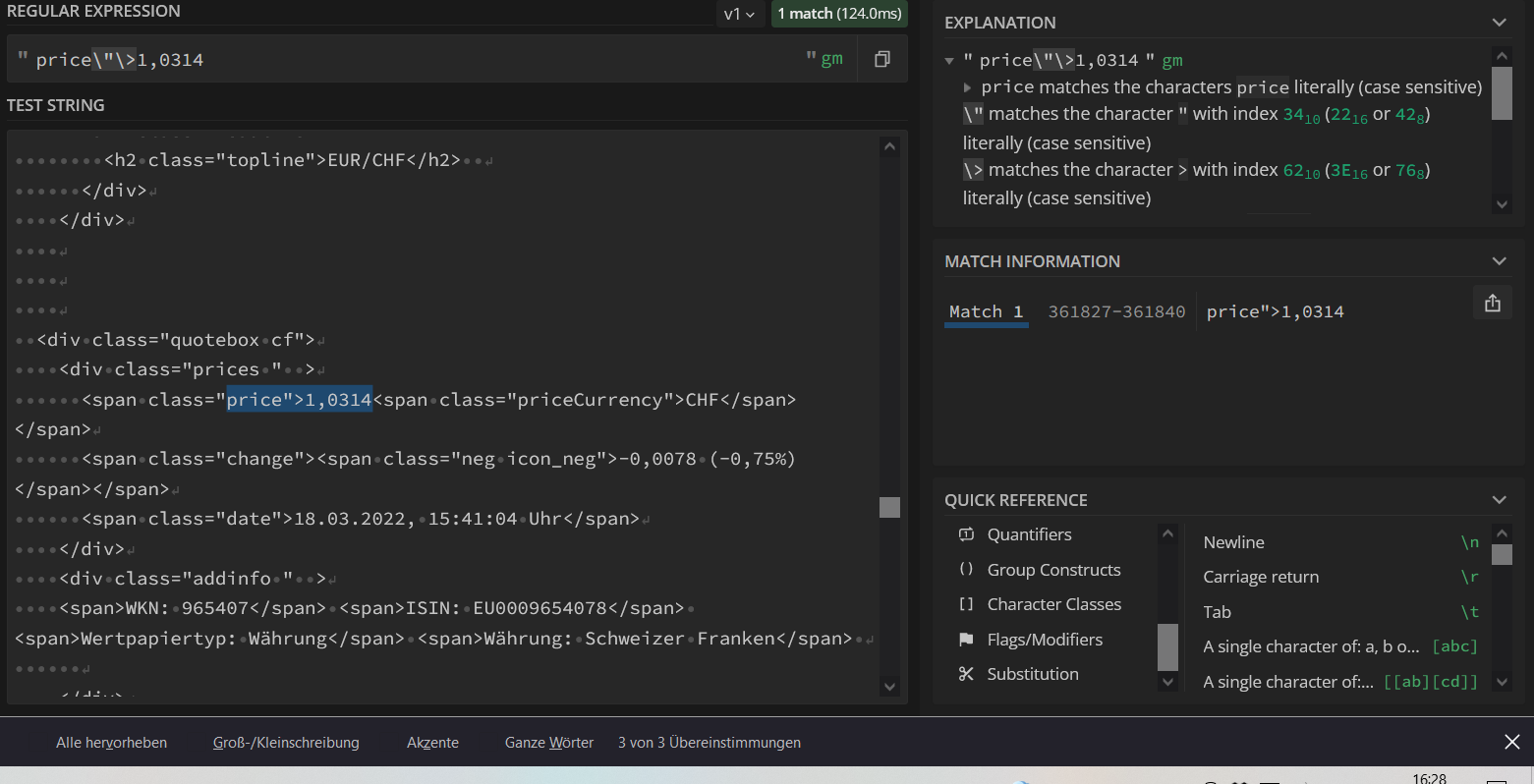The image size is (1534, 784).
Task: Select the Match 1 tab
Action: [x=986, y=311]
